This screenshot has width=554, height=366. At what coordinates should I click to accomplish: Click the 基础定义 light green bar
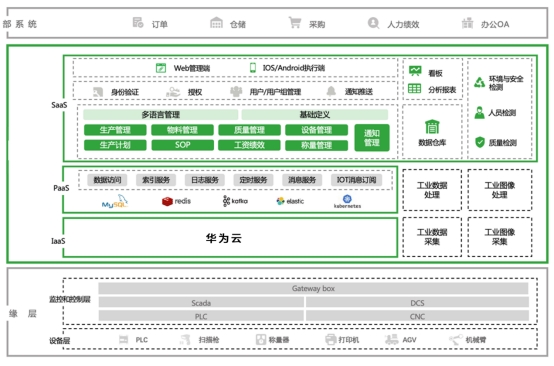pos(315,114)
